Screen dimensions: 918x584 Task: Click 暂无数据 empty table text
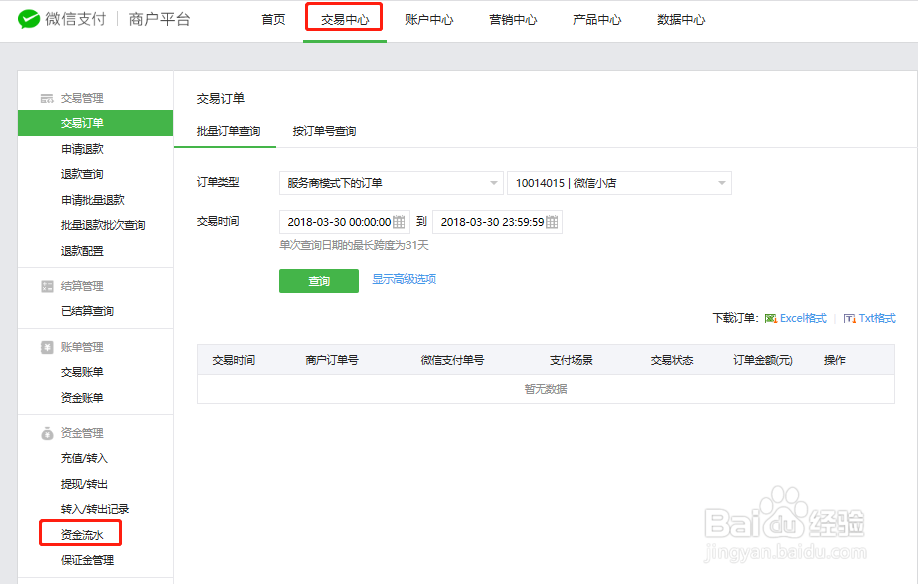[x=546, y=389]
